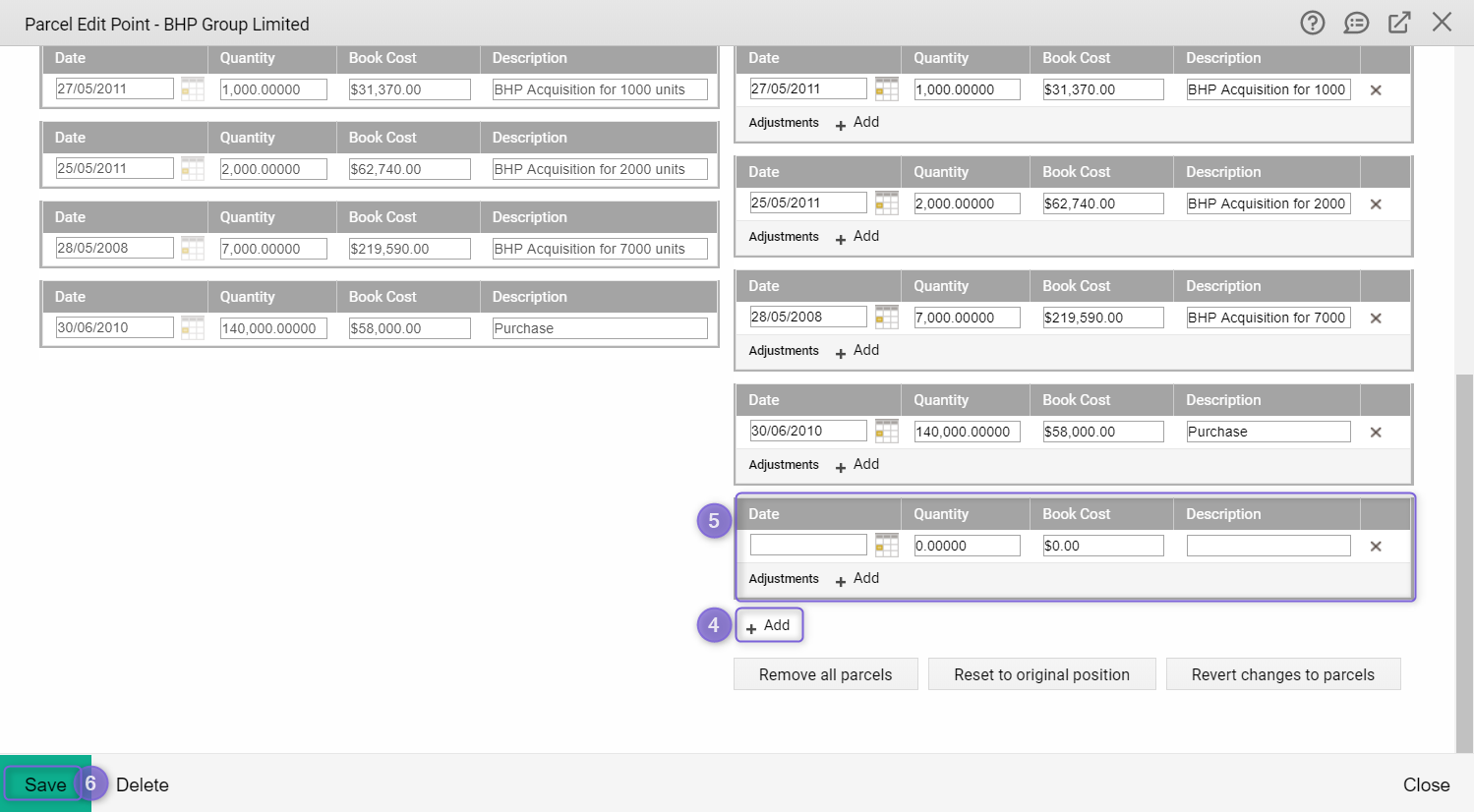1474x812 pixels.
Task: Remove the blank $0.00 parcel with X
Action: (1376, 547)
